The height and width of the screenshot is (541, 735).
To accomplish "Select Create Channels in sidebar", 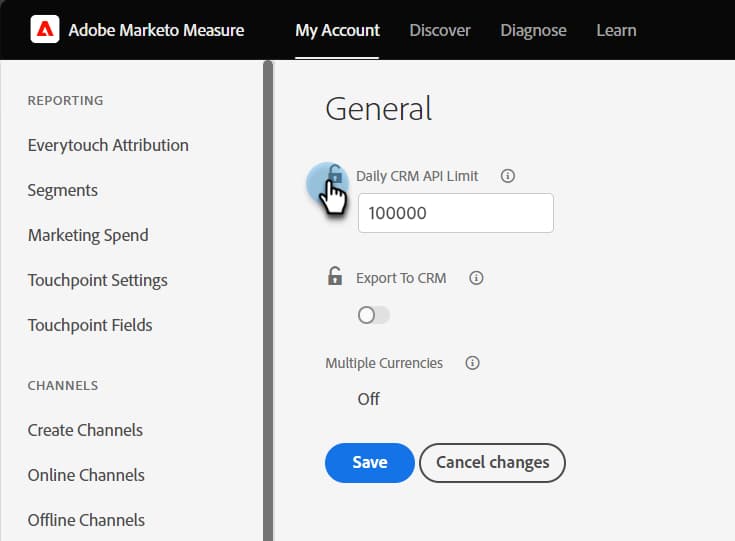I will tap(85, 430).
